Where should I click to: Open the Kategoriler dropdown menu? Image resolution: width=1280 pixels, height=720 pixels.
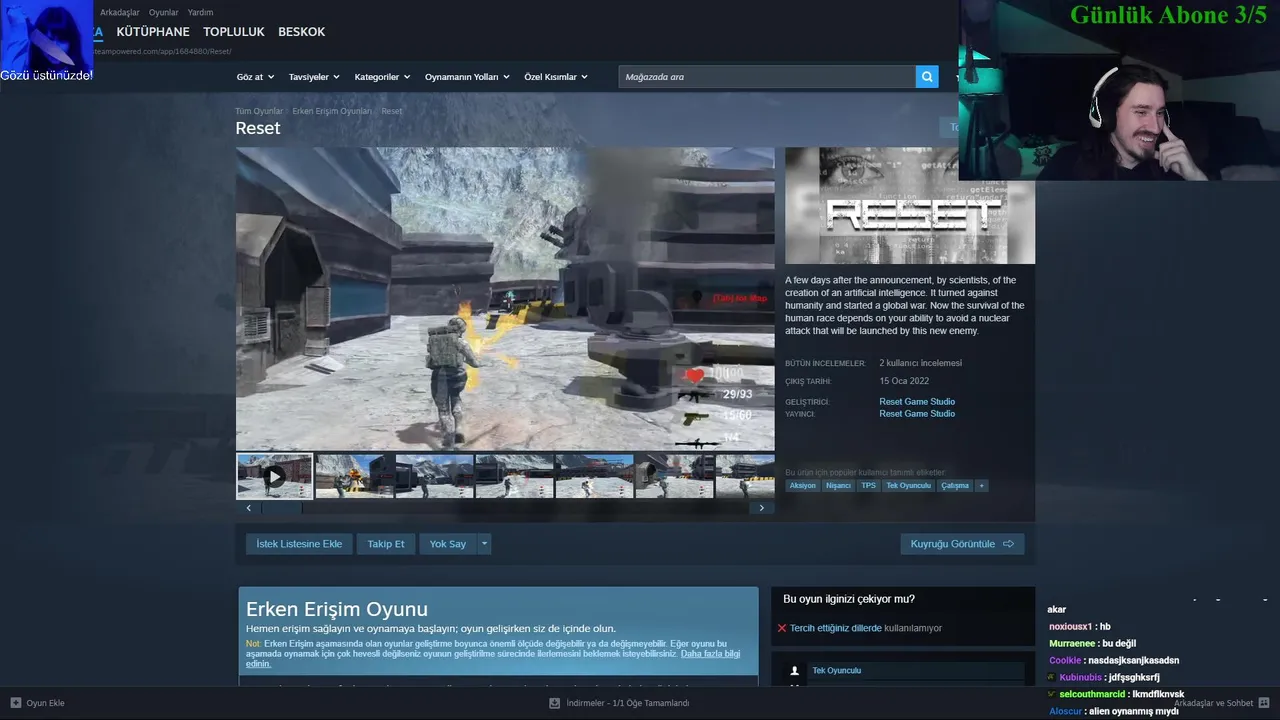coord(382,77)
